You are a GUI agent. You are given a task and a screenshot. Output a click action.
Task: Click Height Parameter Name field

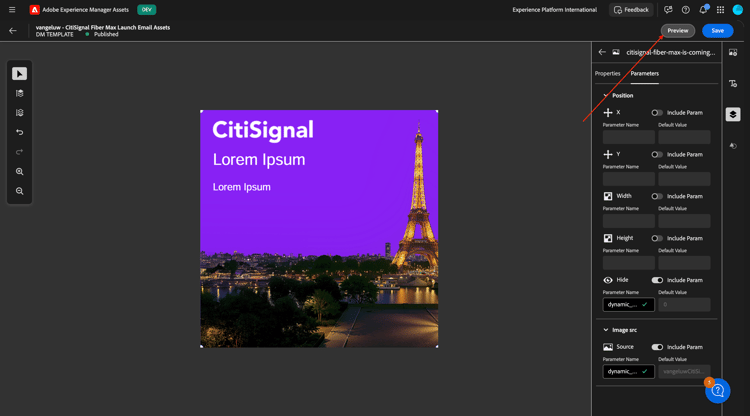point(629,263)
